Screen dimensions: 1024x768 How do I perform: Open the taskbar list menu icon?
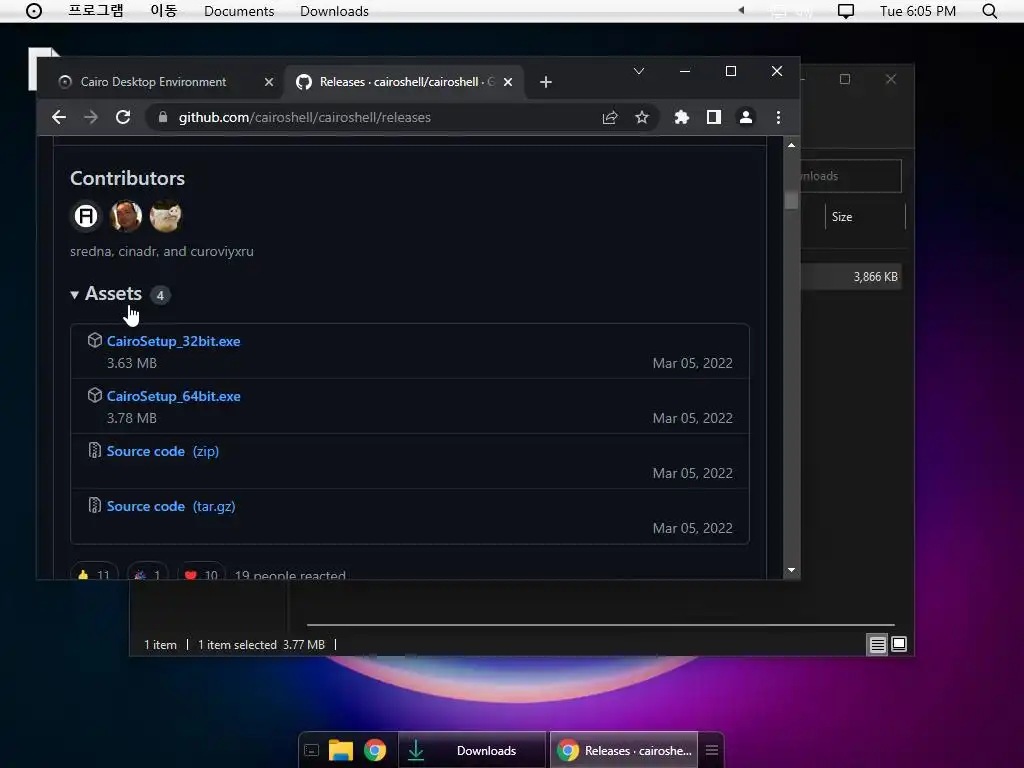point(712,750)
